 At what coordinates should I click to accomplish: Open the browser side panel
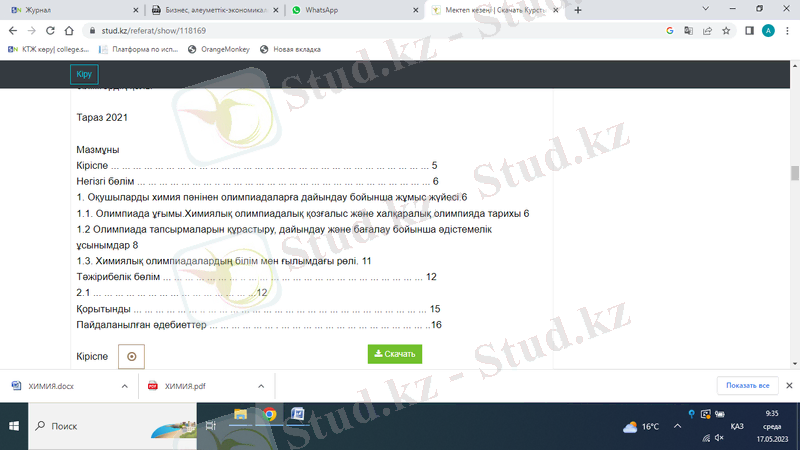click(x=749, y=31)
